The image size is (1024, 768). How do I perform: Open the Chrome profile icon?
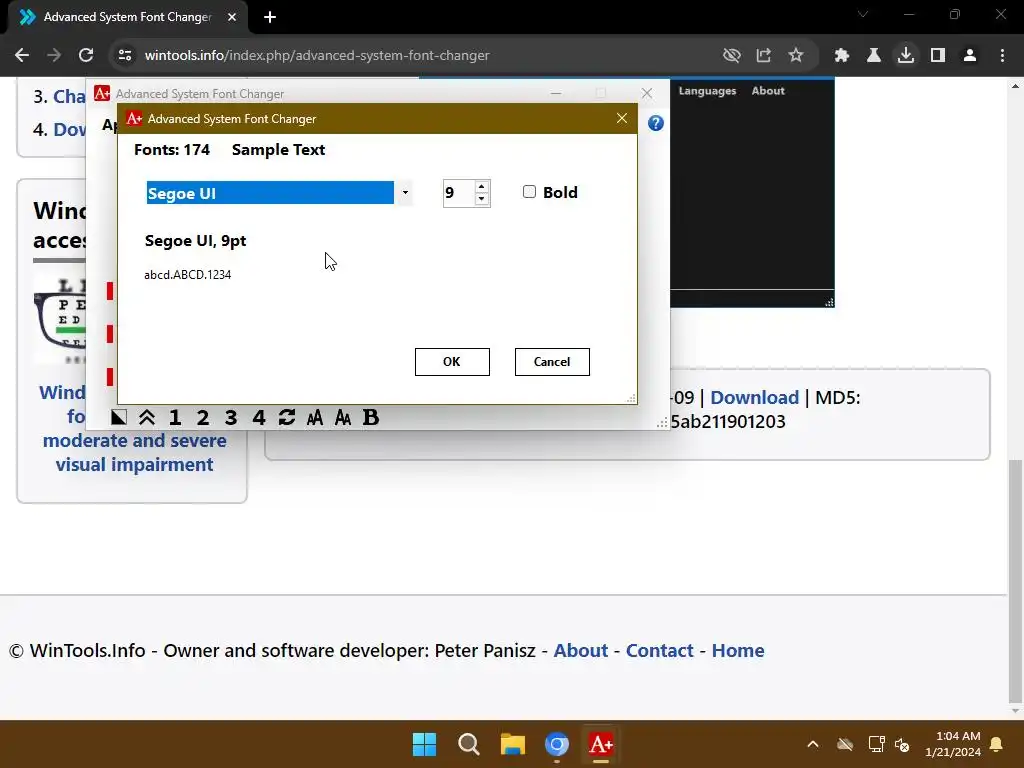pos(970,55)
